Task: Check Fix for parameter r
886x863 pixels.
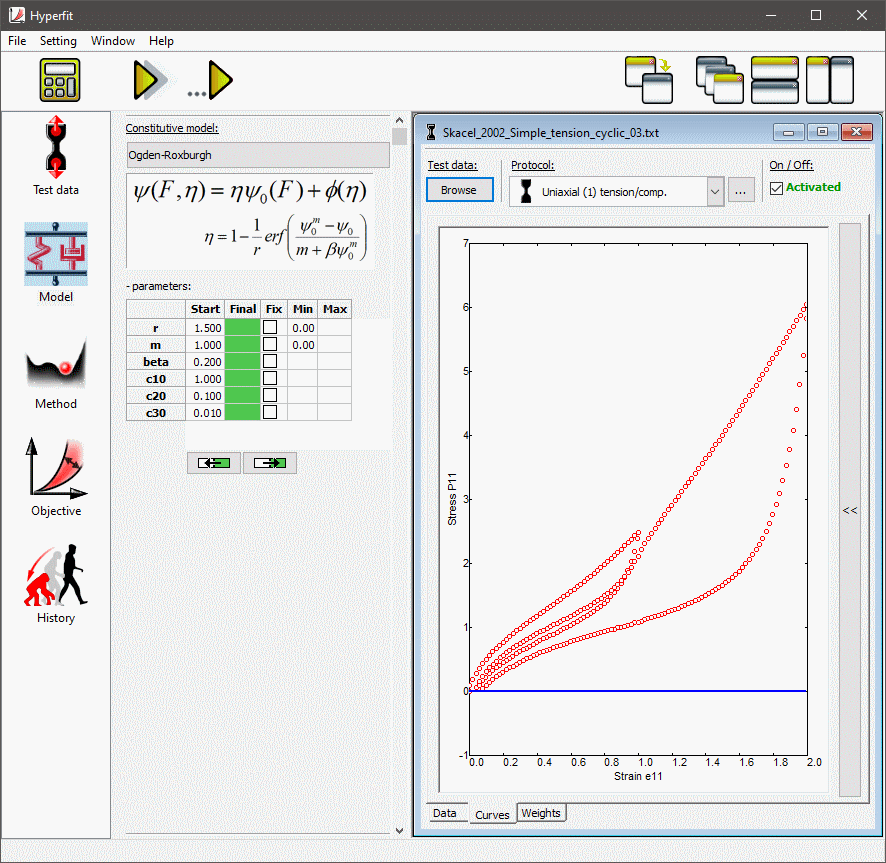Action: 270,327
